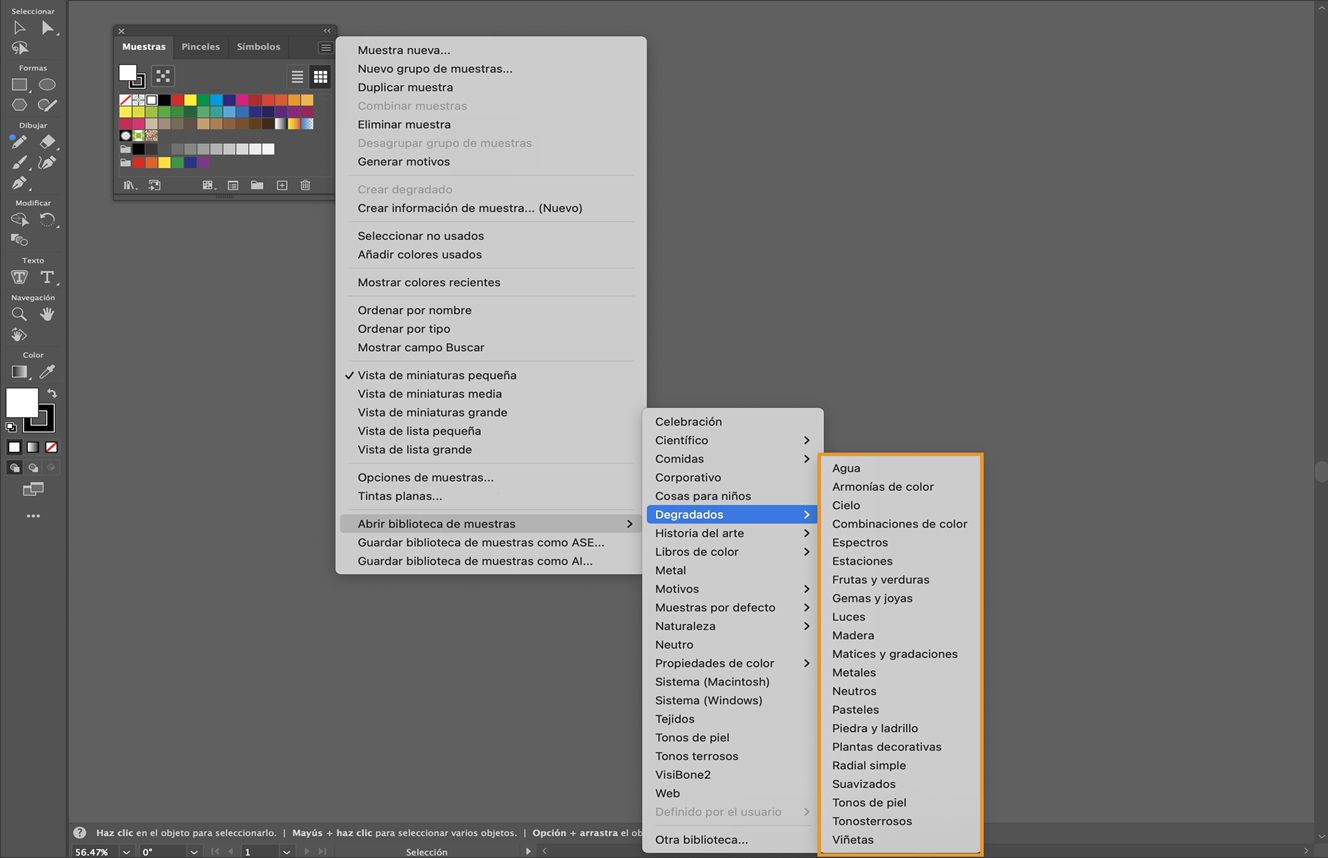Activate the Zoom magnifier tool

pos(19,314)
